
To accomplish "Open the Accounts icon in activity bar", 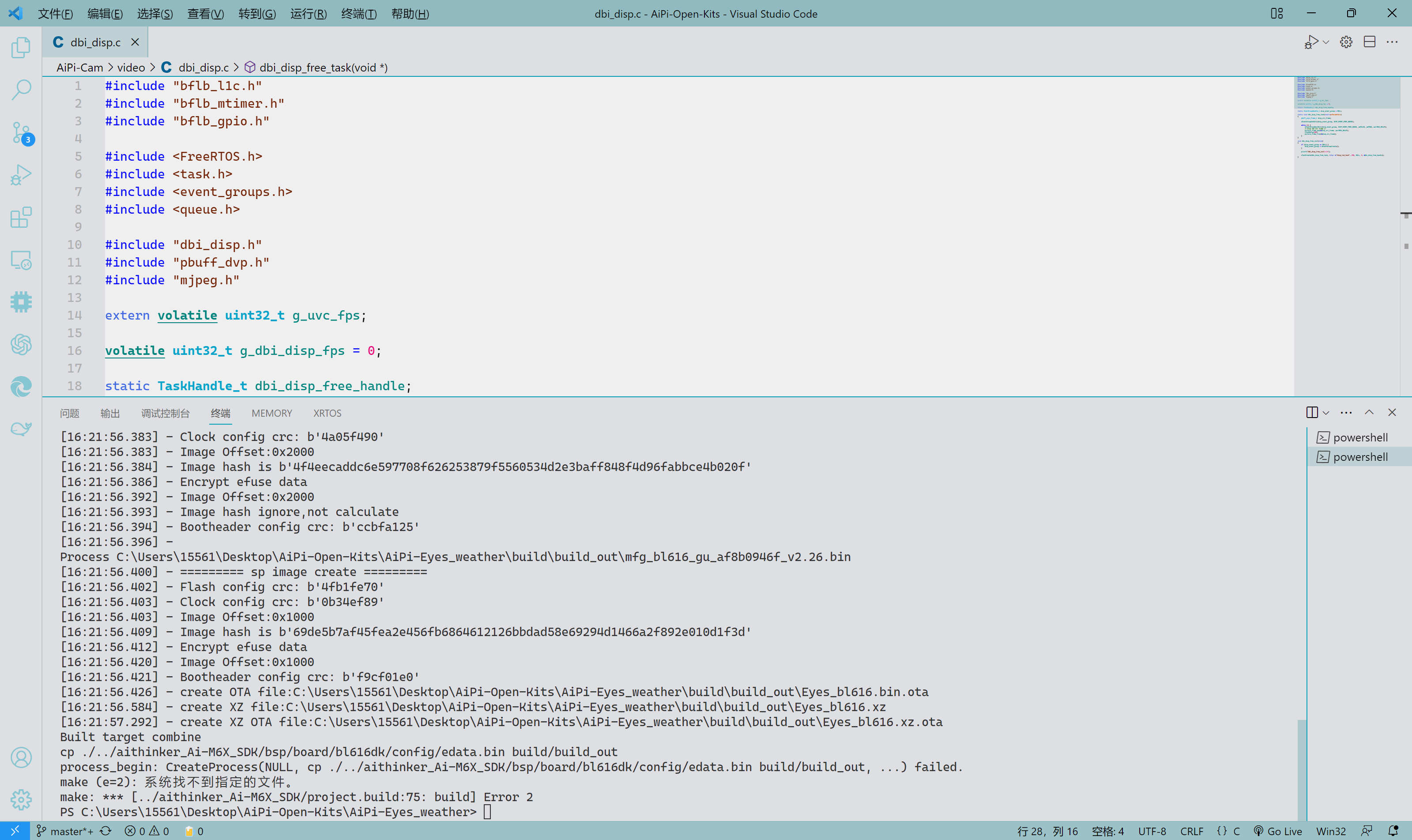I will coord(21,757).
